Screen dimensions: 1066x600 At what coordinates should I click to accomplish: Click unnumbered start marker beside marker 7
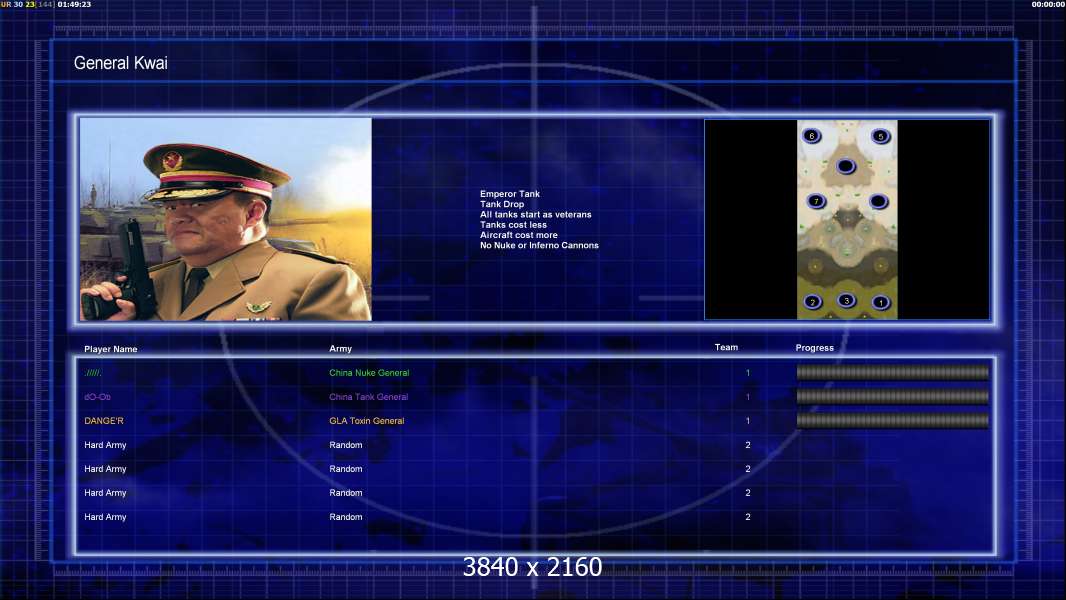coord(878,201)
